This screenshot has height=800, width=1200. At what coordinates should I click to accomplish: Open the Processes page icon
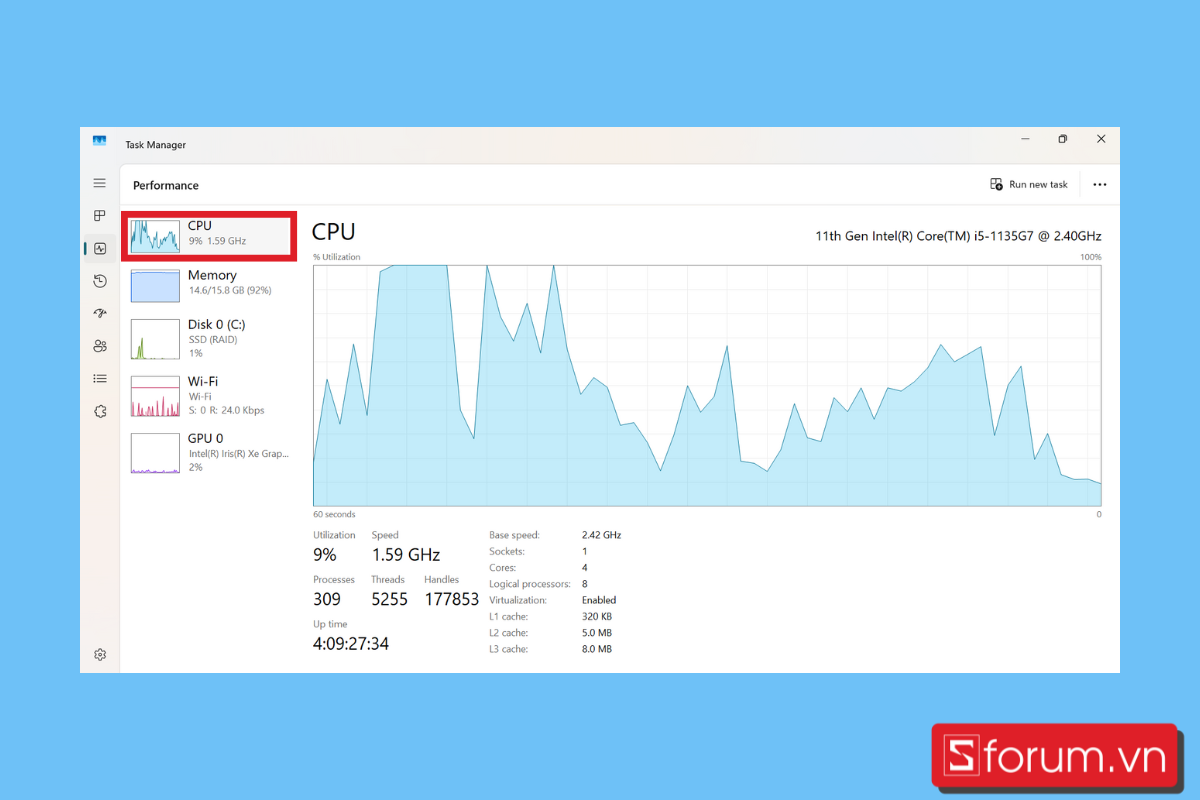(x=100, y=215)
